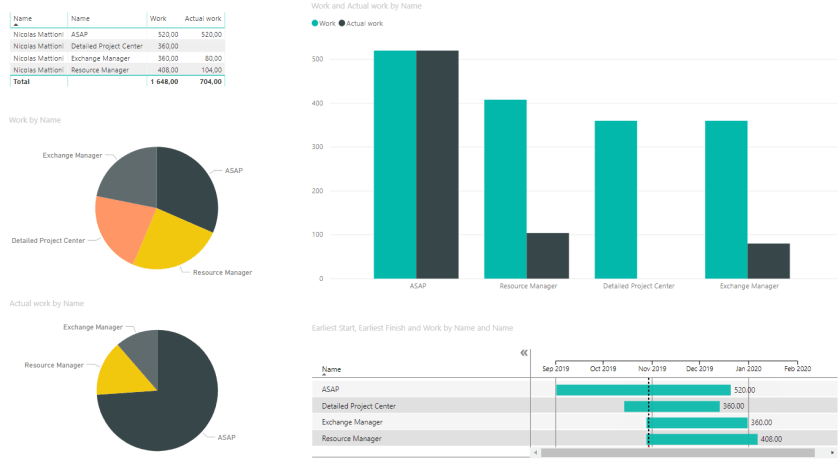Click the dark Actual work bar for ASAP
This screenshot has width=840, height=473.
(x=437, y=165)
